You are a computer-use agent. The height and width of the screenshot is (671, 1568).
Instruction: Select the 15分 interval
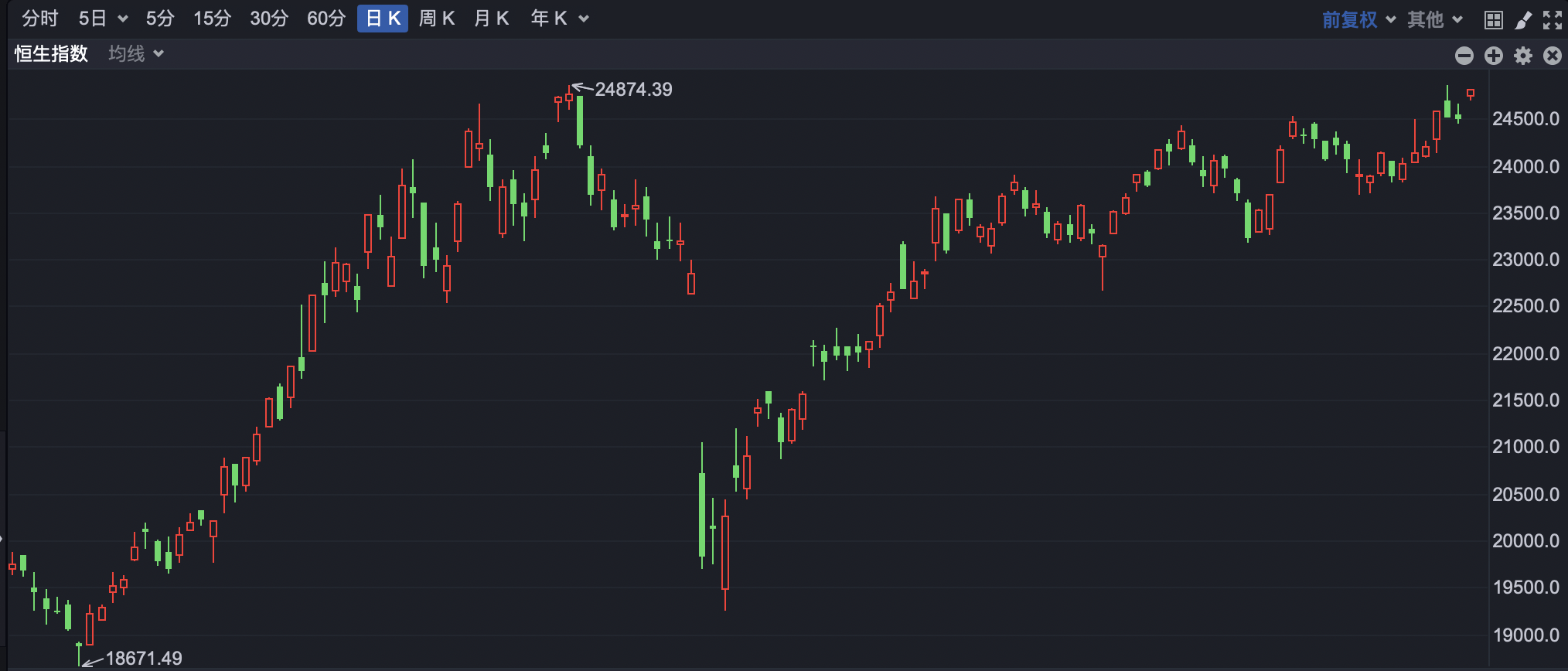coord(212,19)
